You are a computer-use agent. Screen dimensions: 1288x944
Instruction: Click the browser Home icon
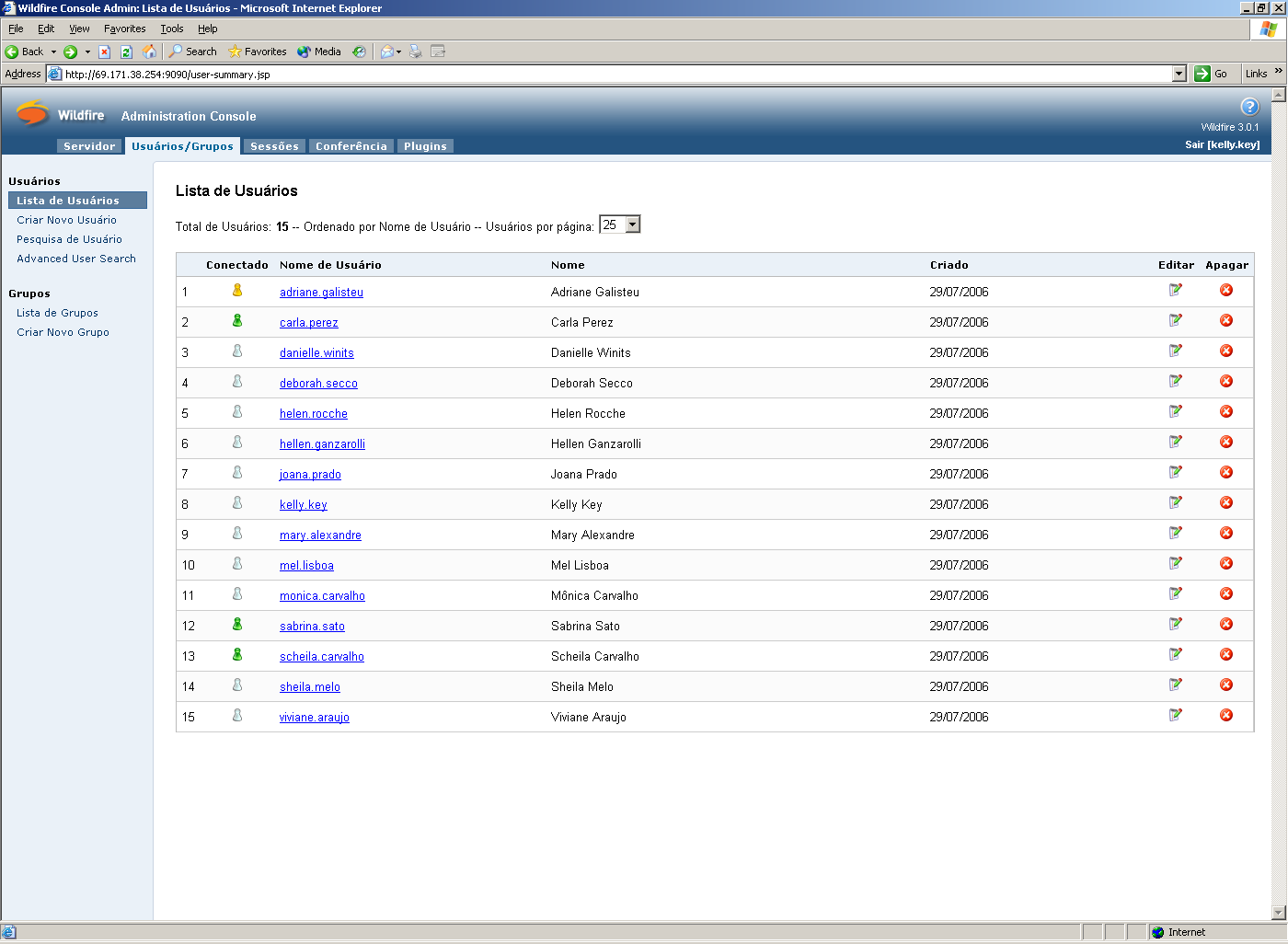(x=149, y=52)
